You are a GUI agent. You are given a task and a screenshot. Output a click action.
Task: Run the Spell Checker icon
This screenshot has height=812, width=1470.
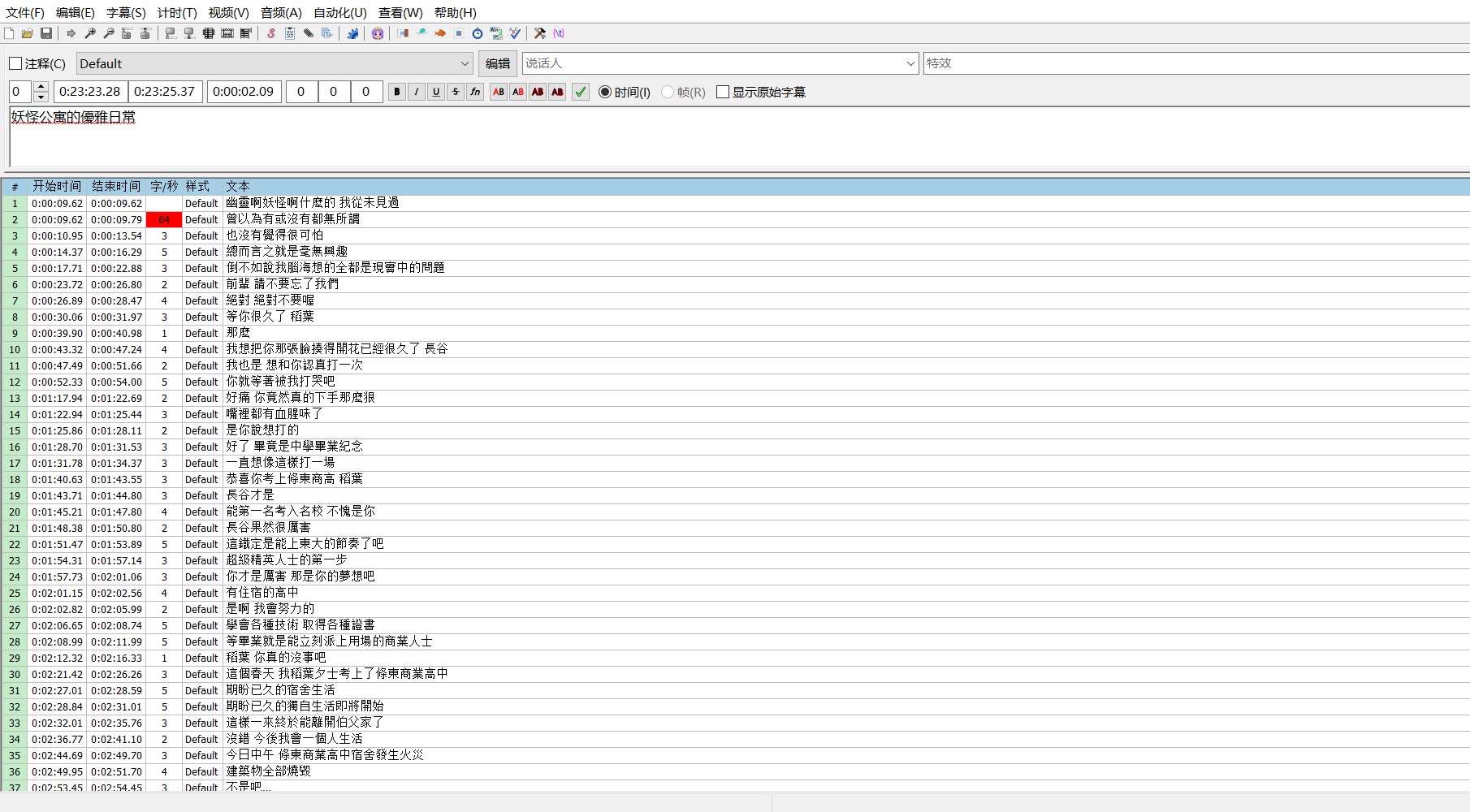pos(515,33)
